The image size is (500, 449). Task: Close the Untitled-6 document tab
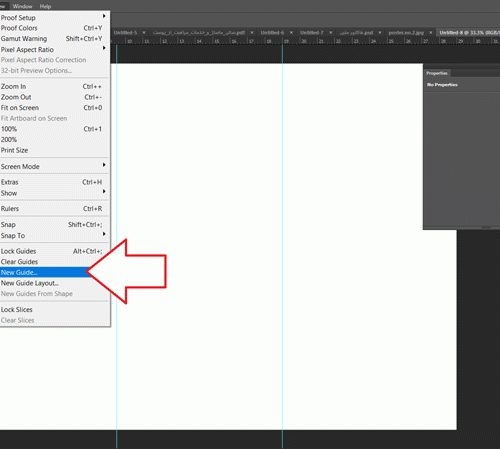291,32
